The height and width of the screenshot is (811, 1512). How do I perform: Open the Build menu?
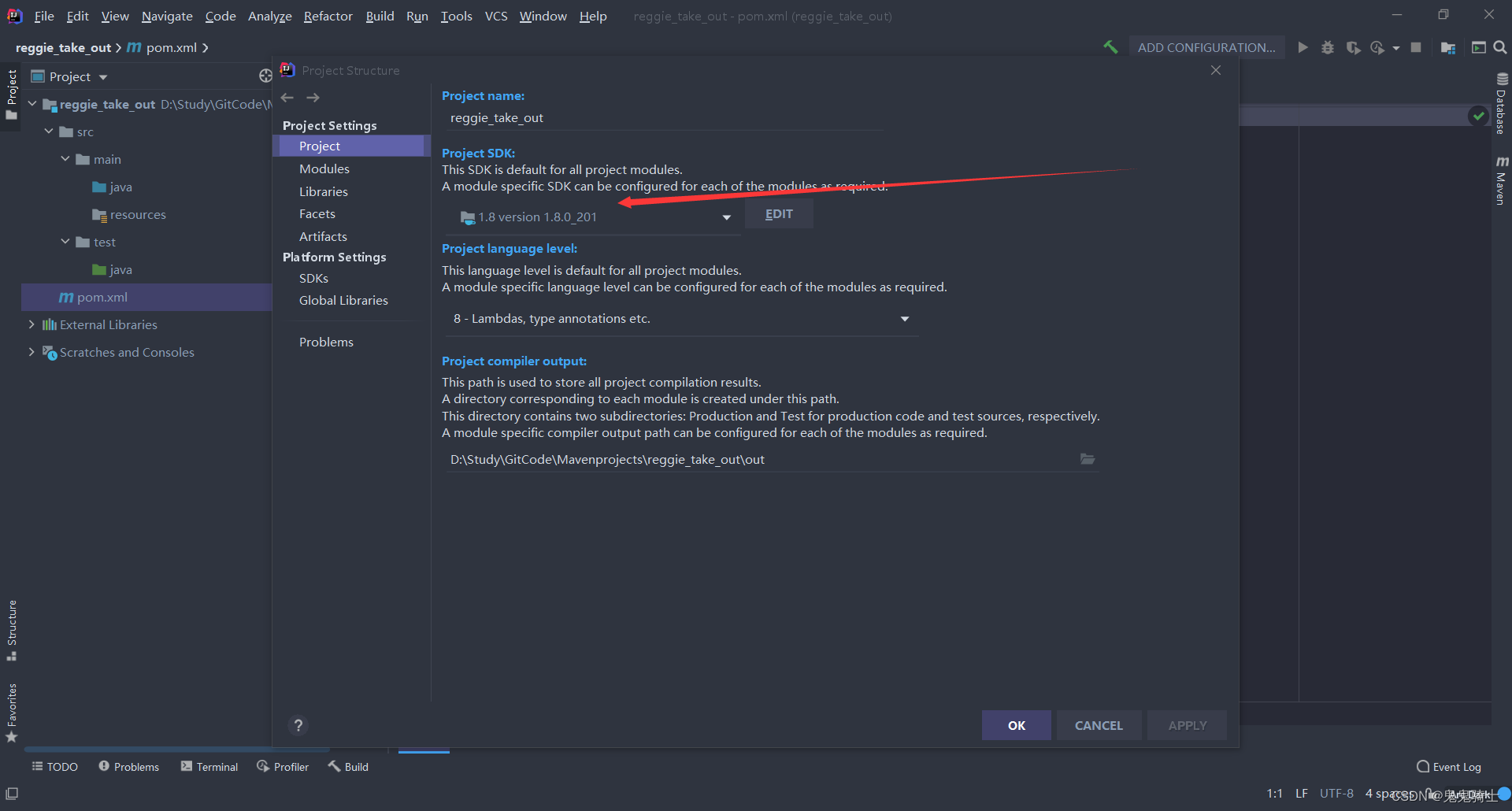tap(380, 16)
